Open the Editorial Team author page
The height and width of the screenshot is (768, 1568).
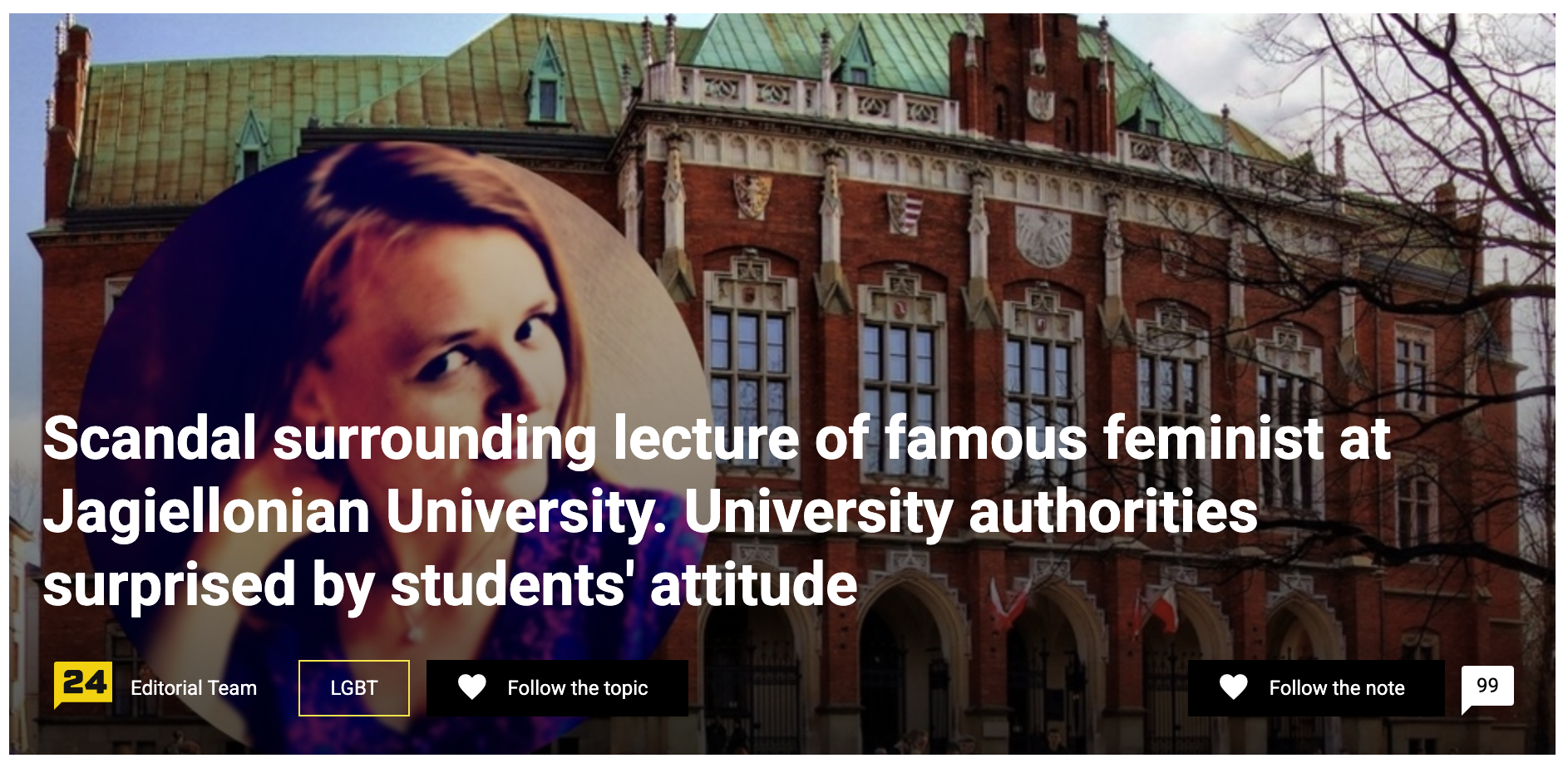[x=193, y=688]
